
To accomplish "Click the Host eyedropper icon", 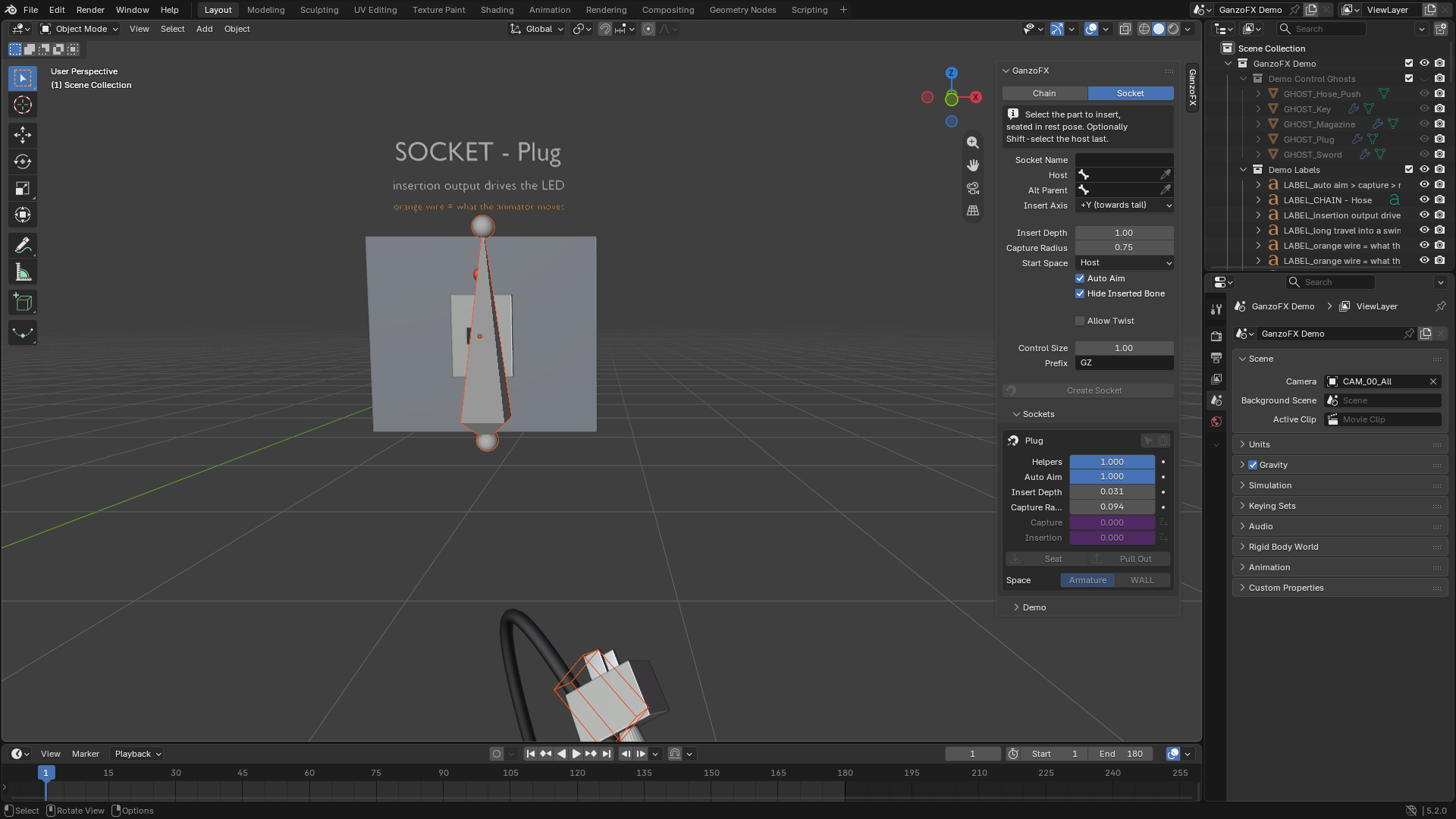I will (x=1166, y=175).
